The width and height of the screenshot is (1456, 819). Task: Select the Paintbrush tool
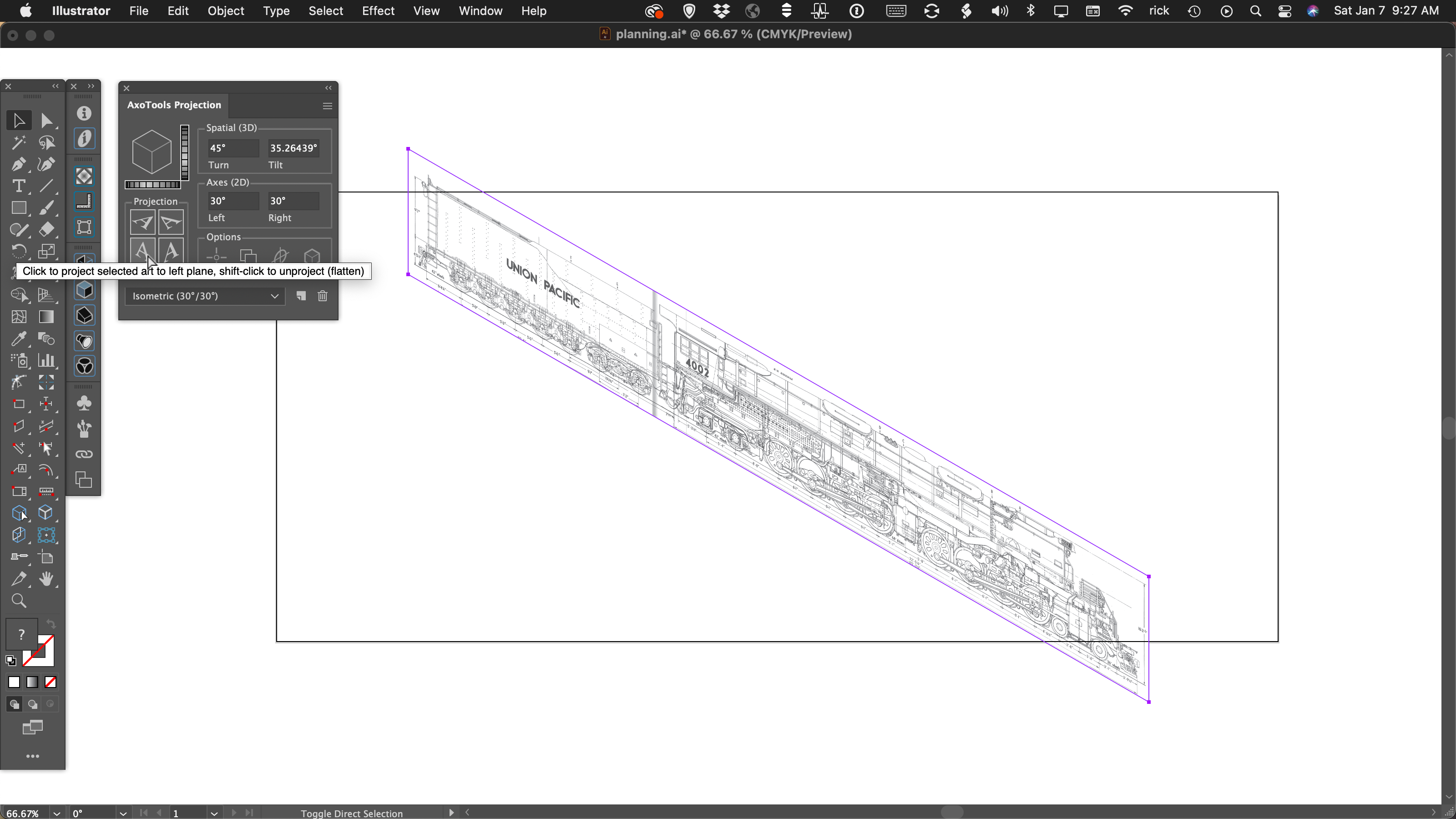pos(46,208)
